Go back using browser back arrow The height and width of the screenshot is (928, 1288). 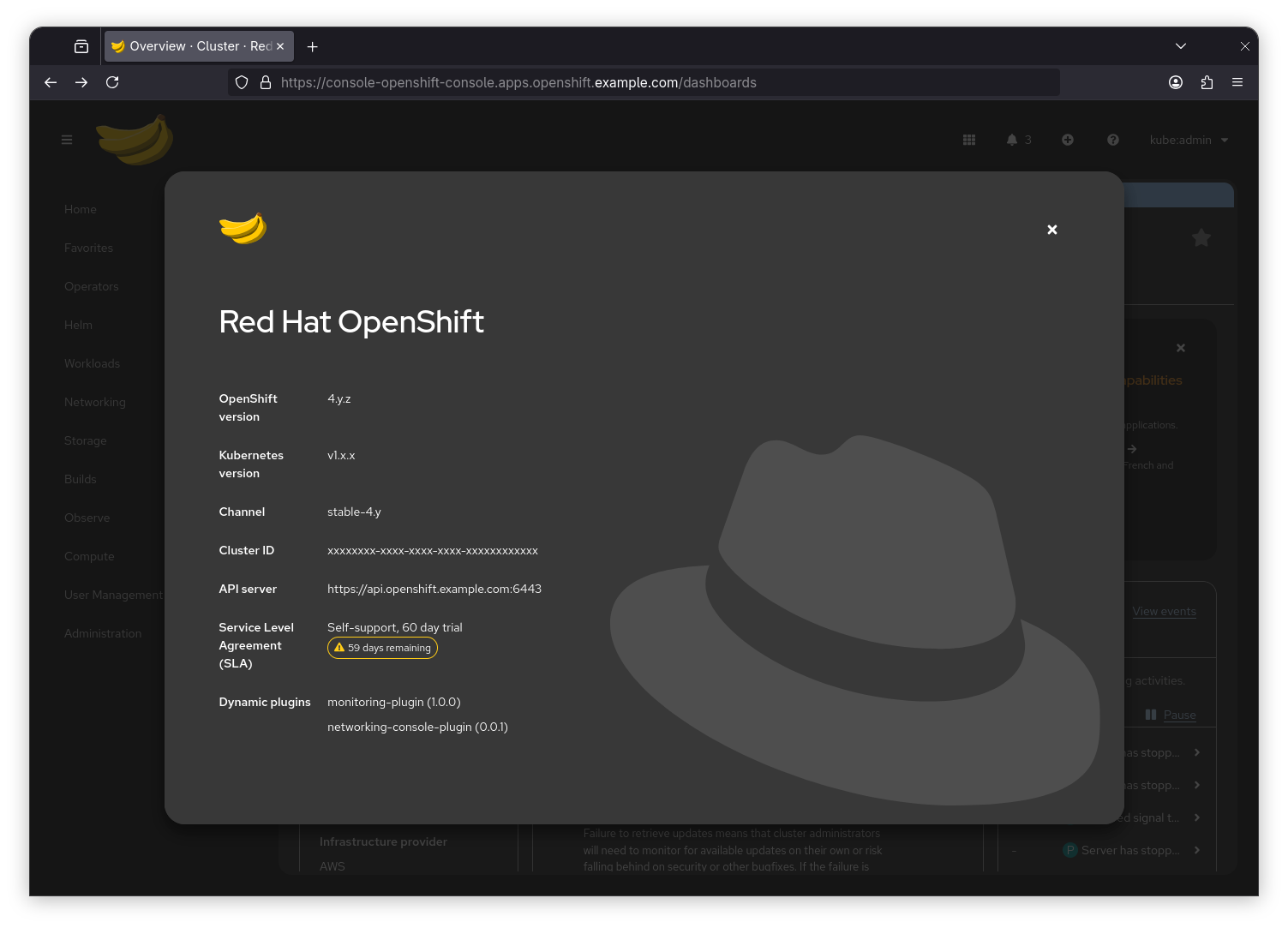tap(51, 82)
